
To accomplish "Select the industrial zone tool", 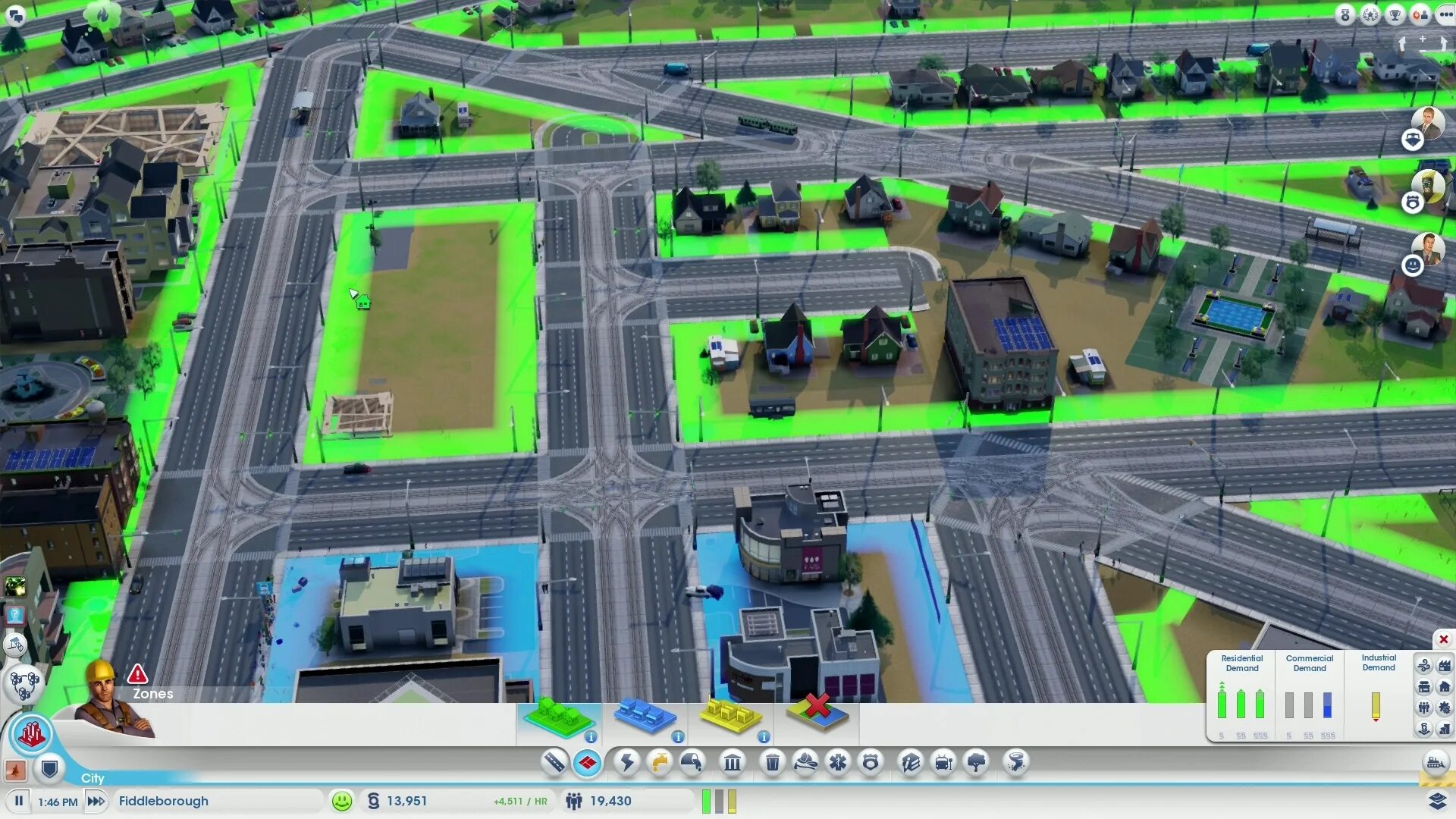I will (730, 717).
